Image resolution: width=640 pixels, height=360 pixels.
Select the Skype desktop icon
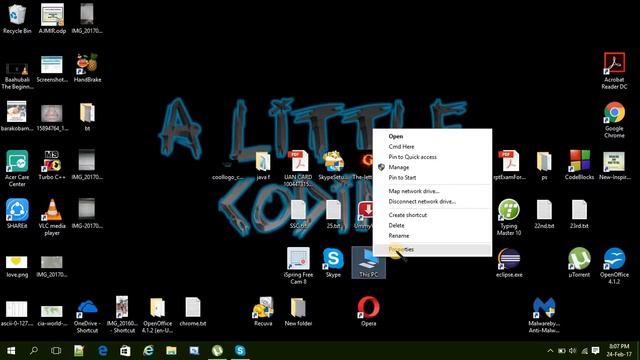[x=333, y=262]
